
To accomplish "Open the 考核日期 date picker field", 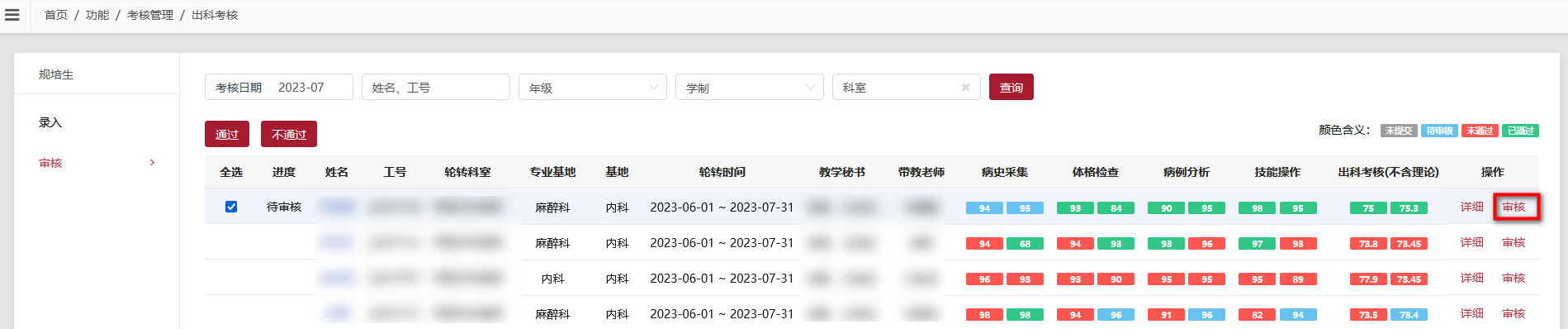I will [x=279, y=87].
